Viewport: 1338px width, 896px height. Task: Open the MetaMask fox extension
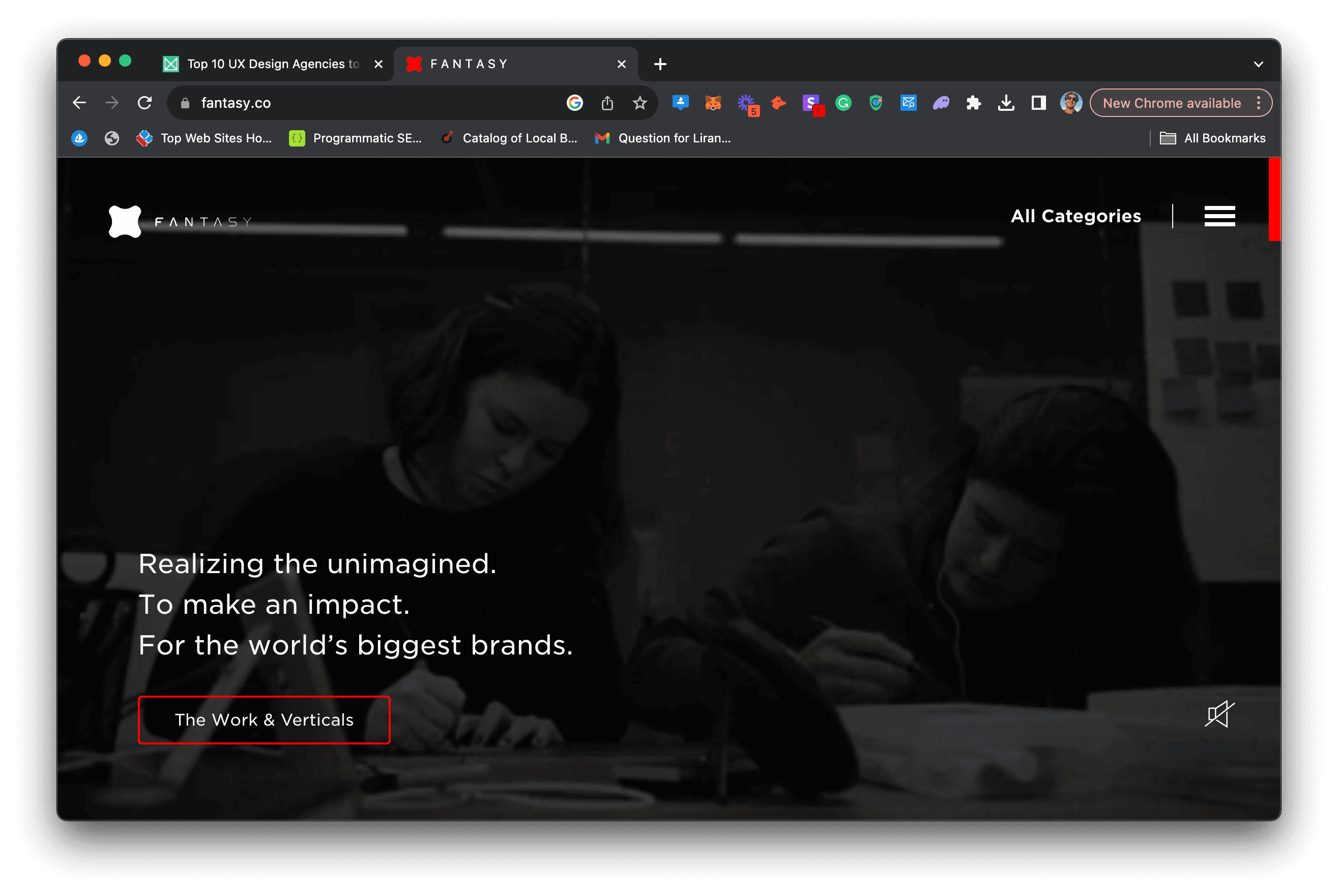pyautogui.click(x=713, y=103)
